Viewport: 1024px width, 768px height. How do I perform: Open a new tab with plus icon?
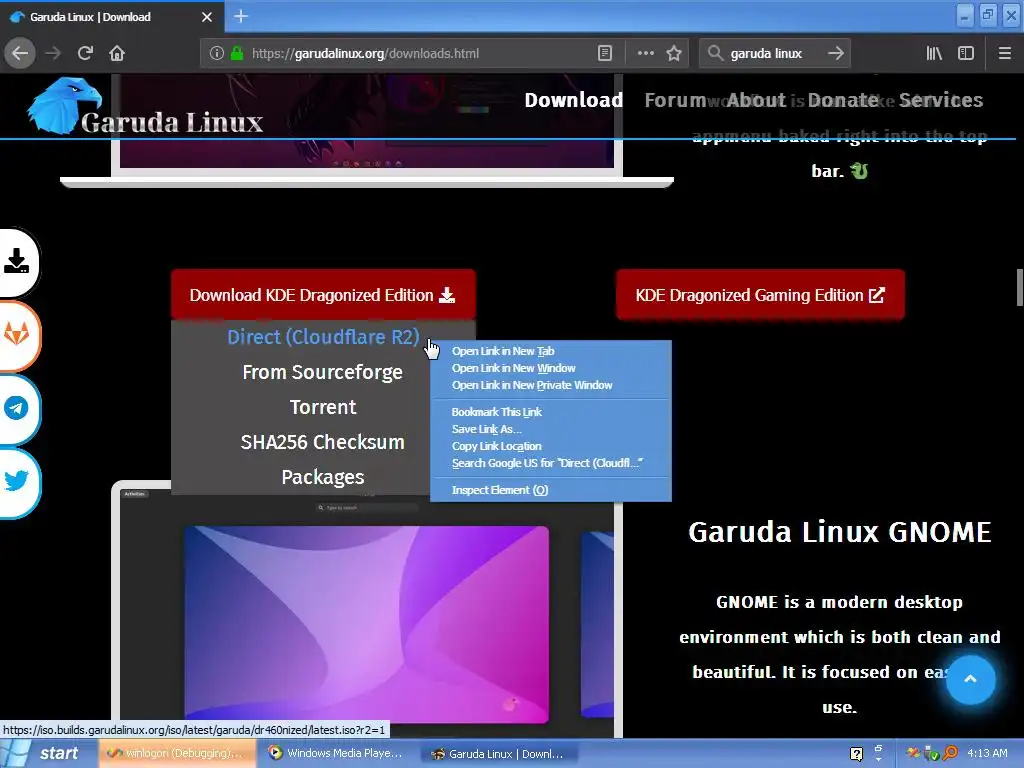tap(241, 16)
